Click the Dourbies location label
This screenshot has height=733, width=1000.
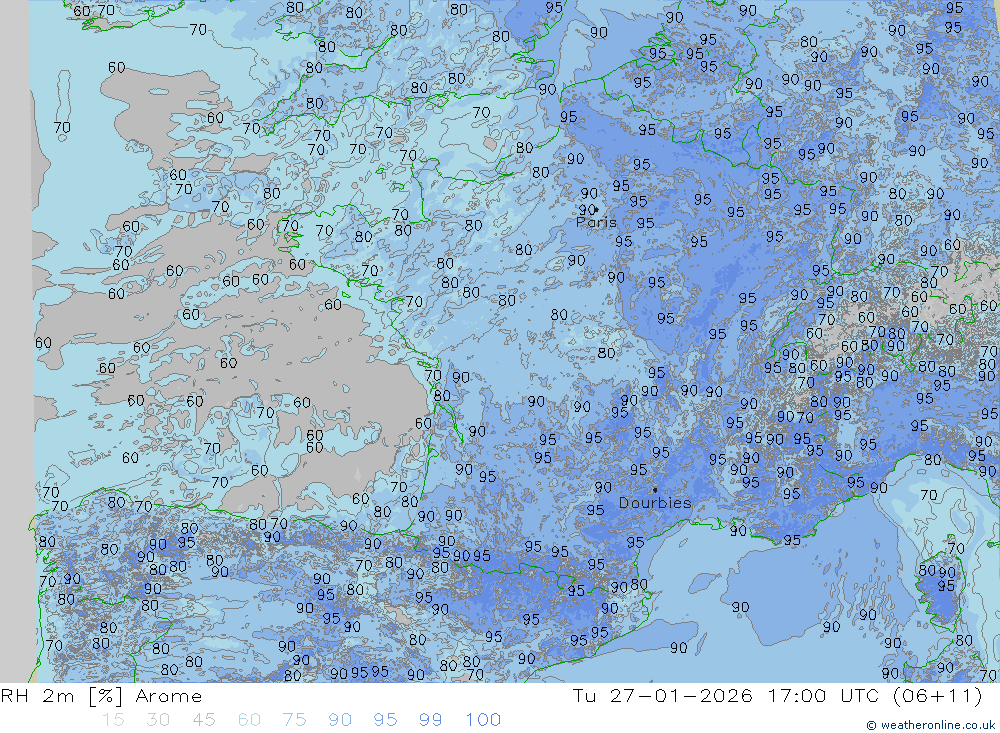(x=655, y=503)
